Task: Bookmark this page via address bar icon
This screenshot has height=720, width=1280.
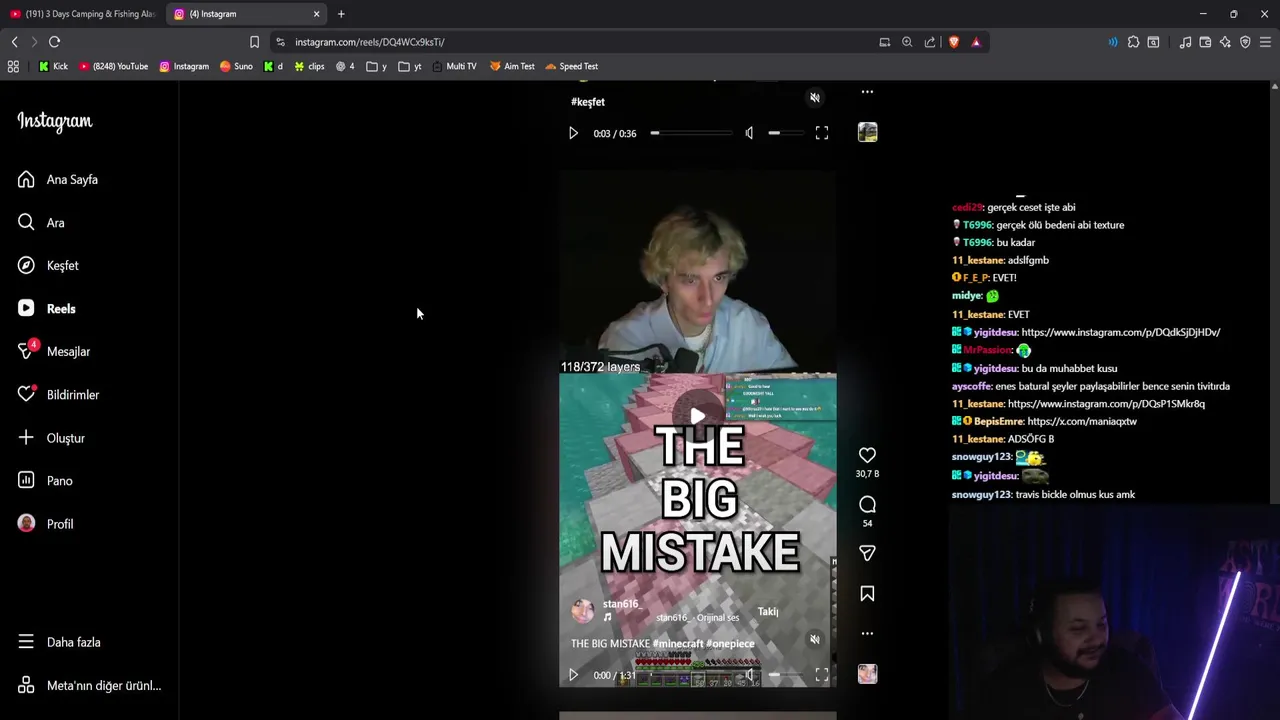Action: [254, 42]
